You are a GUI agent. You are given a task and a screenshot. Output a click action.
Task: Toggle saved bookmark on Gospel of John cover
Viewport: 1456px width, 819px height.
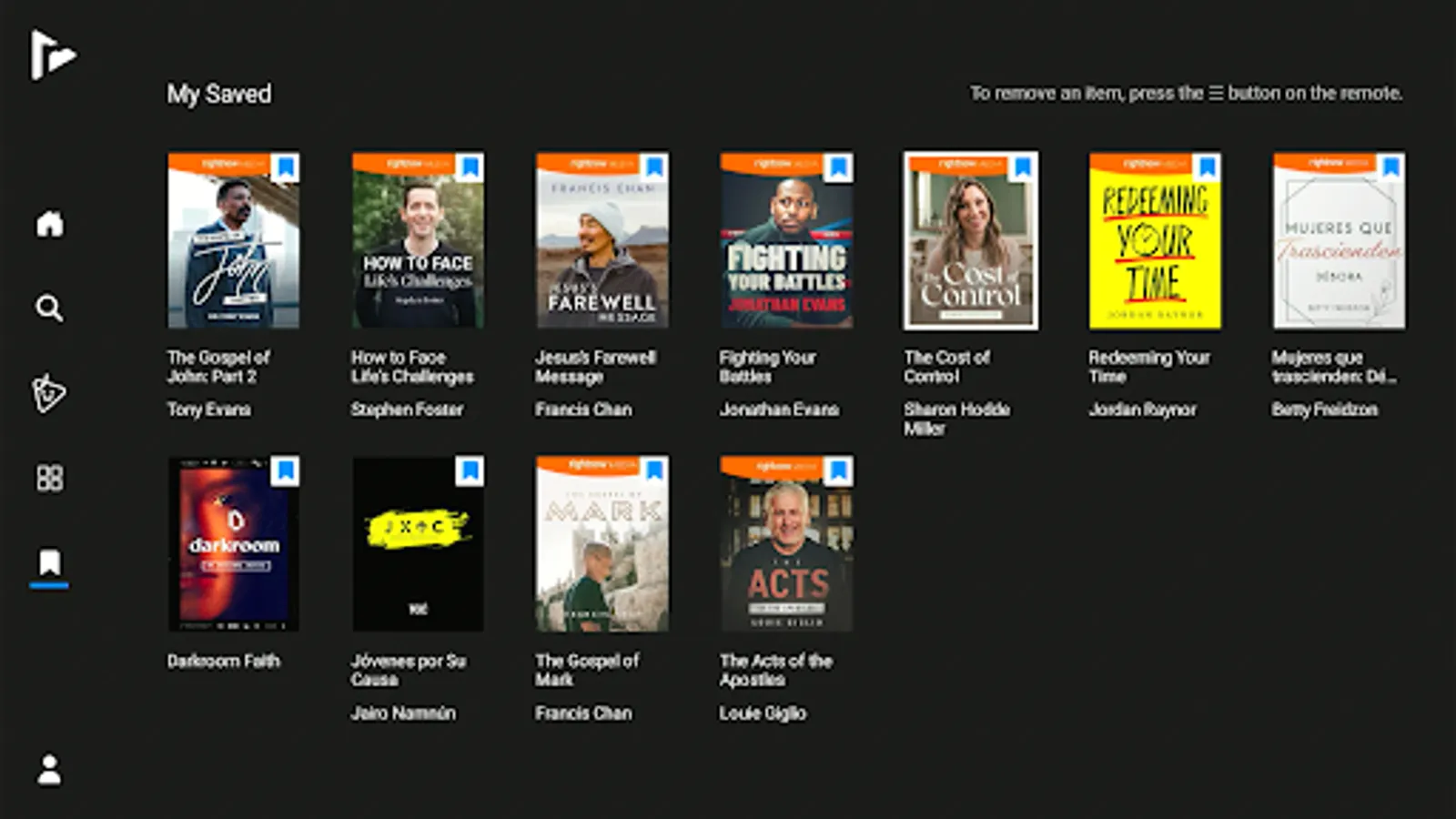point(285,167)
